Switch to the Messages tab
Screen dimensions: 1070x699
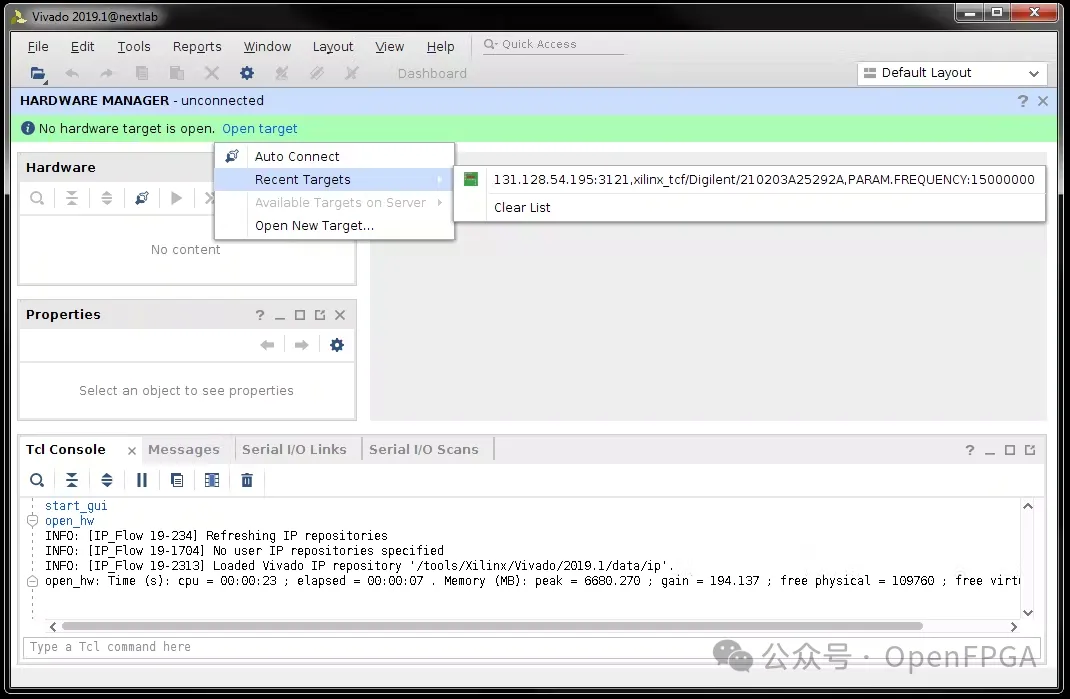click(x=184, y=449)
